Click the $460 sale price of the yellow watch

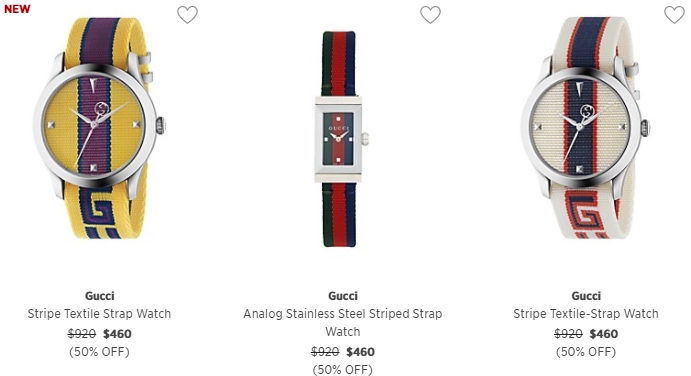(x=117, y=334)
